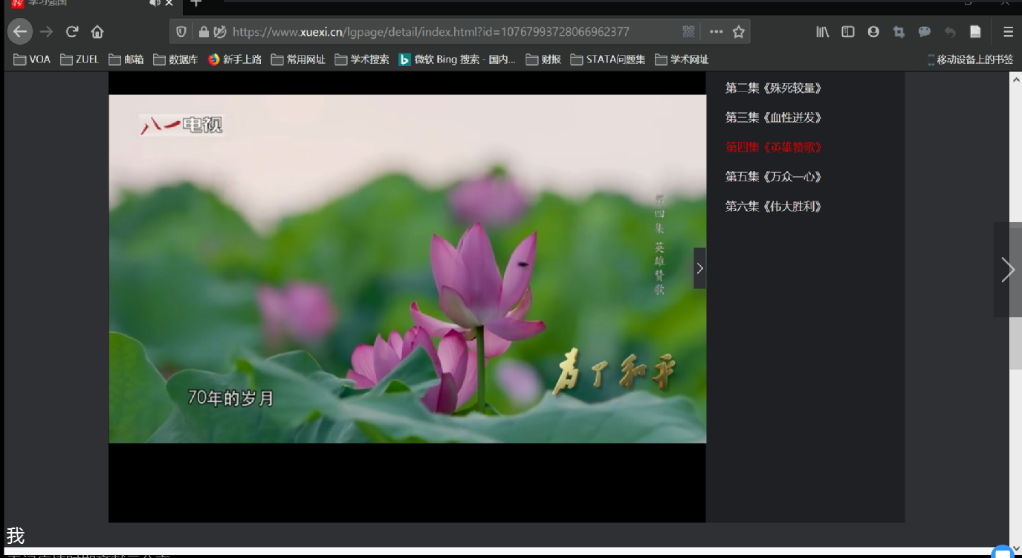Open the hamburger application menu

tap(1008, 32)
